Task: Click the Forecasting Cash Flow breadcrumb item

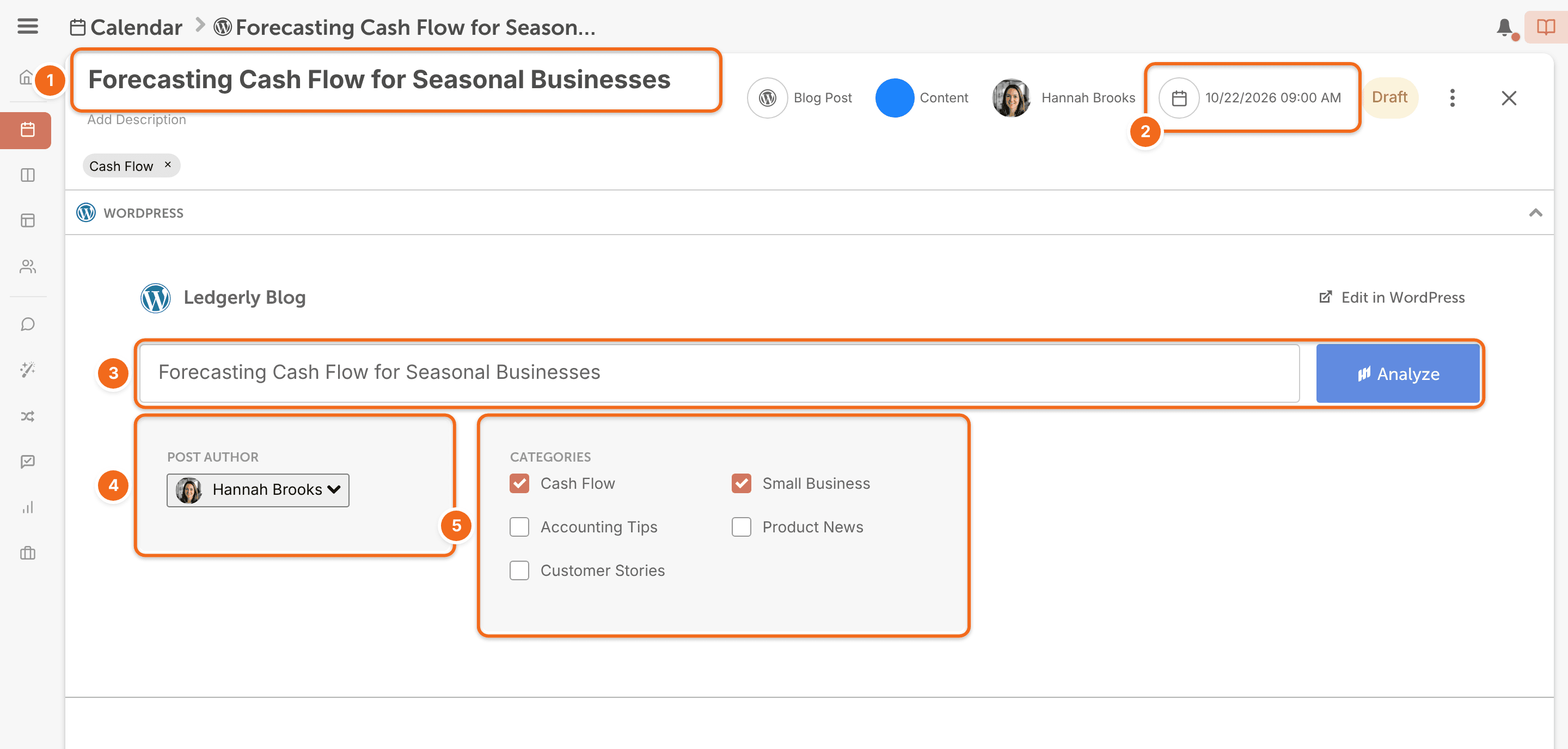Action: tap(404, 27)
